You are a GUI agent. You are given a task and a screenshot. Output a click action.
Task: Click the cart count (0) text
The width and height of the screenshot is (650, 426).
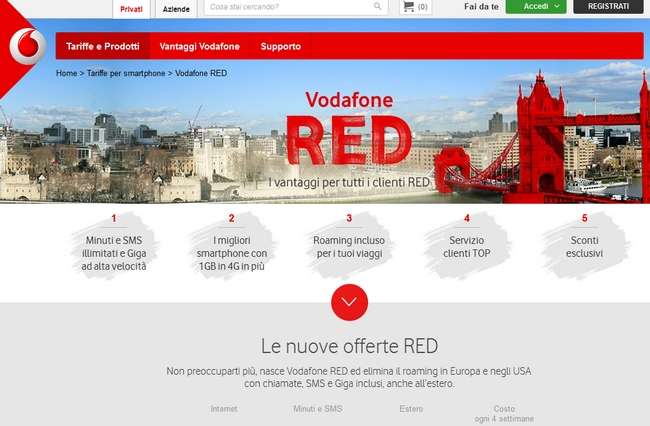tap(422, 7)
